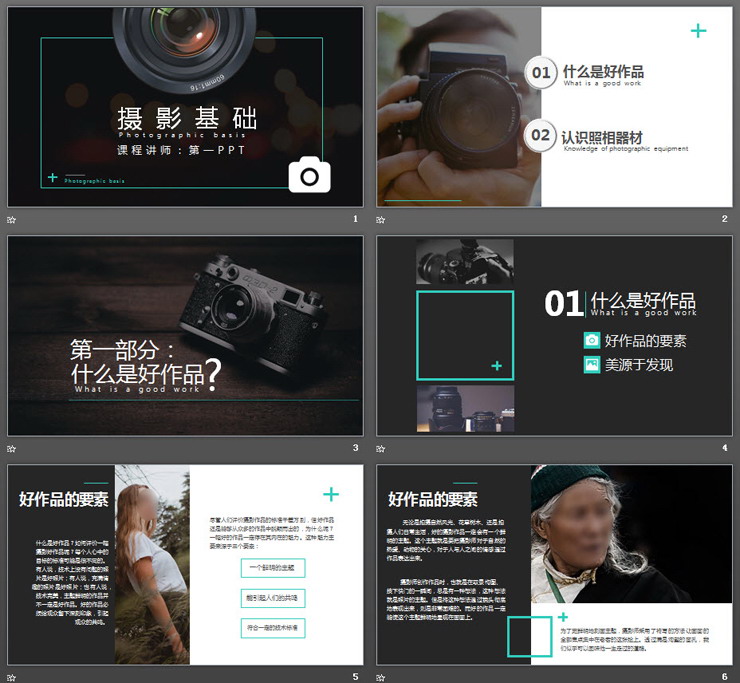Click the second teal box on slide 5

pyautogui.click(x=273, y=598)
